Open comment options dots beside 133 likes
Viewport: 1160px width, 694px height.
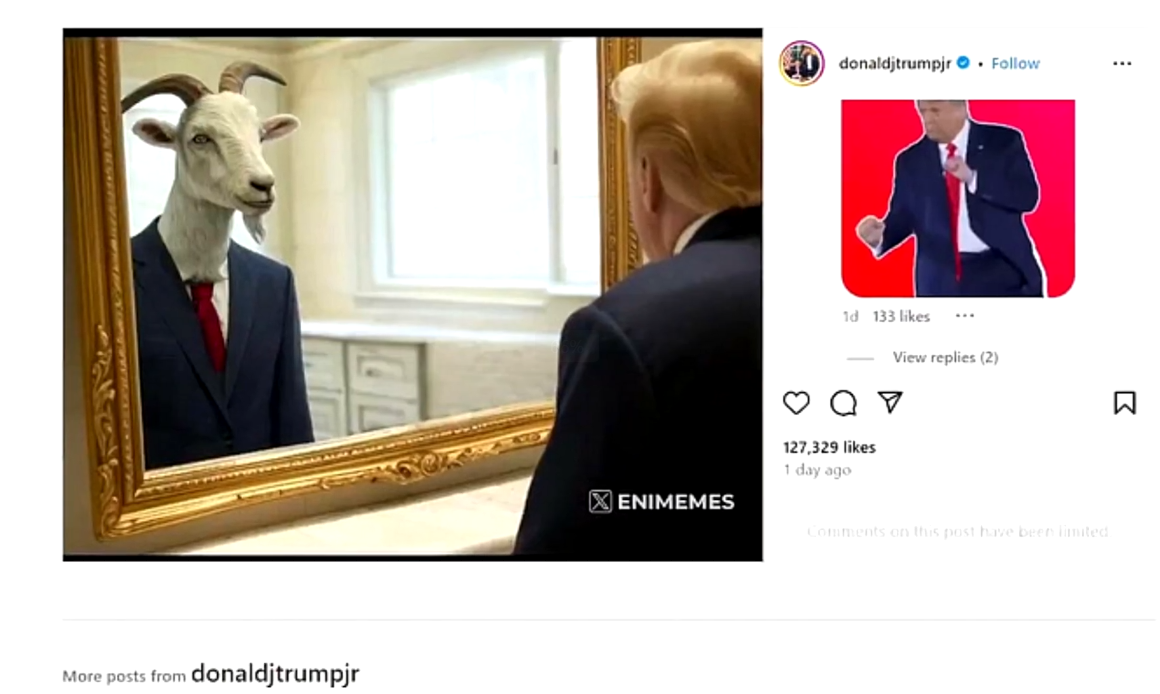click(965, 316)
